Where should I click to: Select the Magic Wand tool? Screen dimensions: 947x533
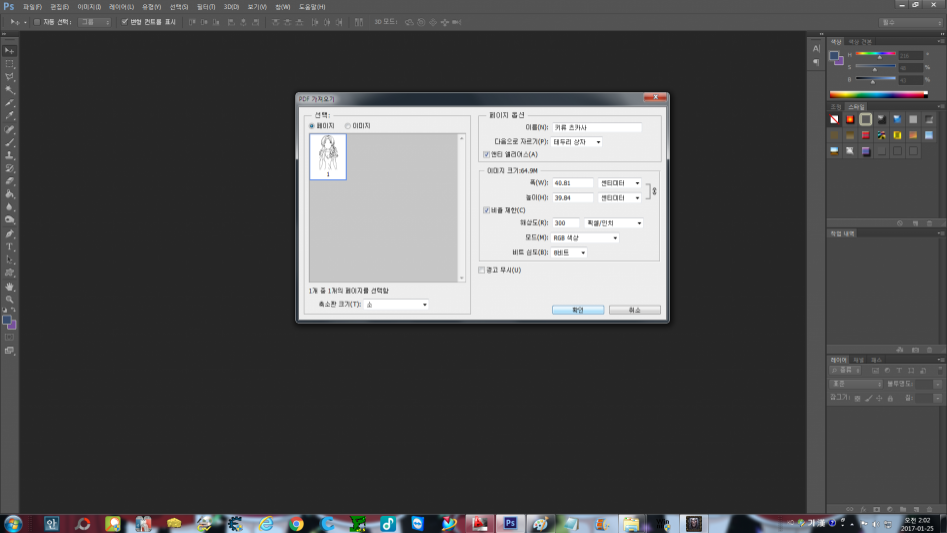[x=10, y=90]
